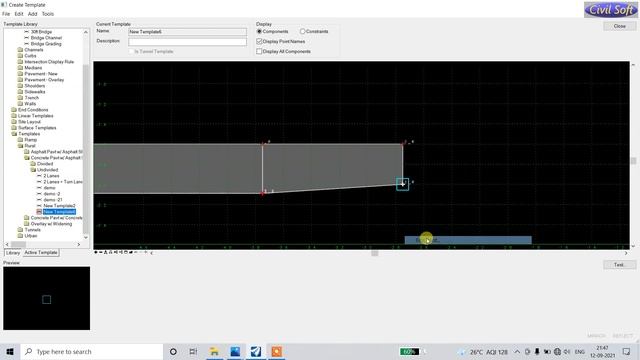Image resolution: width=640 pixels, height=360 pixels.
Task: Click the template icon beside 30ft Bridge
Action: 27,32
